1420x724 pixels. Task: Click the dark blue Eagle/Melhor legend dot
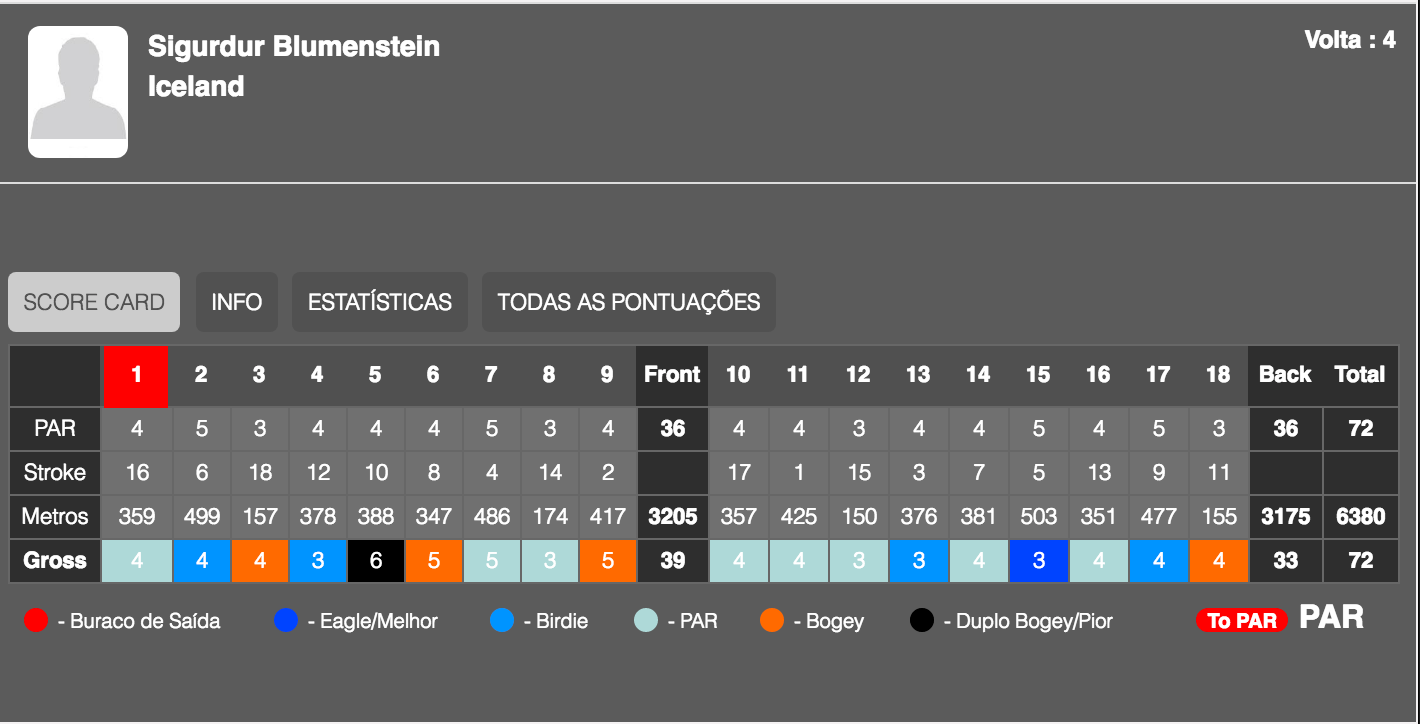[286, 621]
